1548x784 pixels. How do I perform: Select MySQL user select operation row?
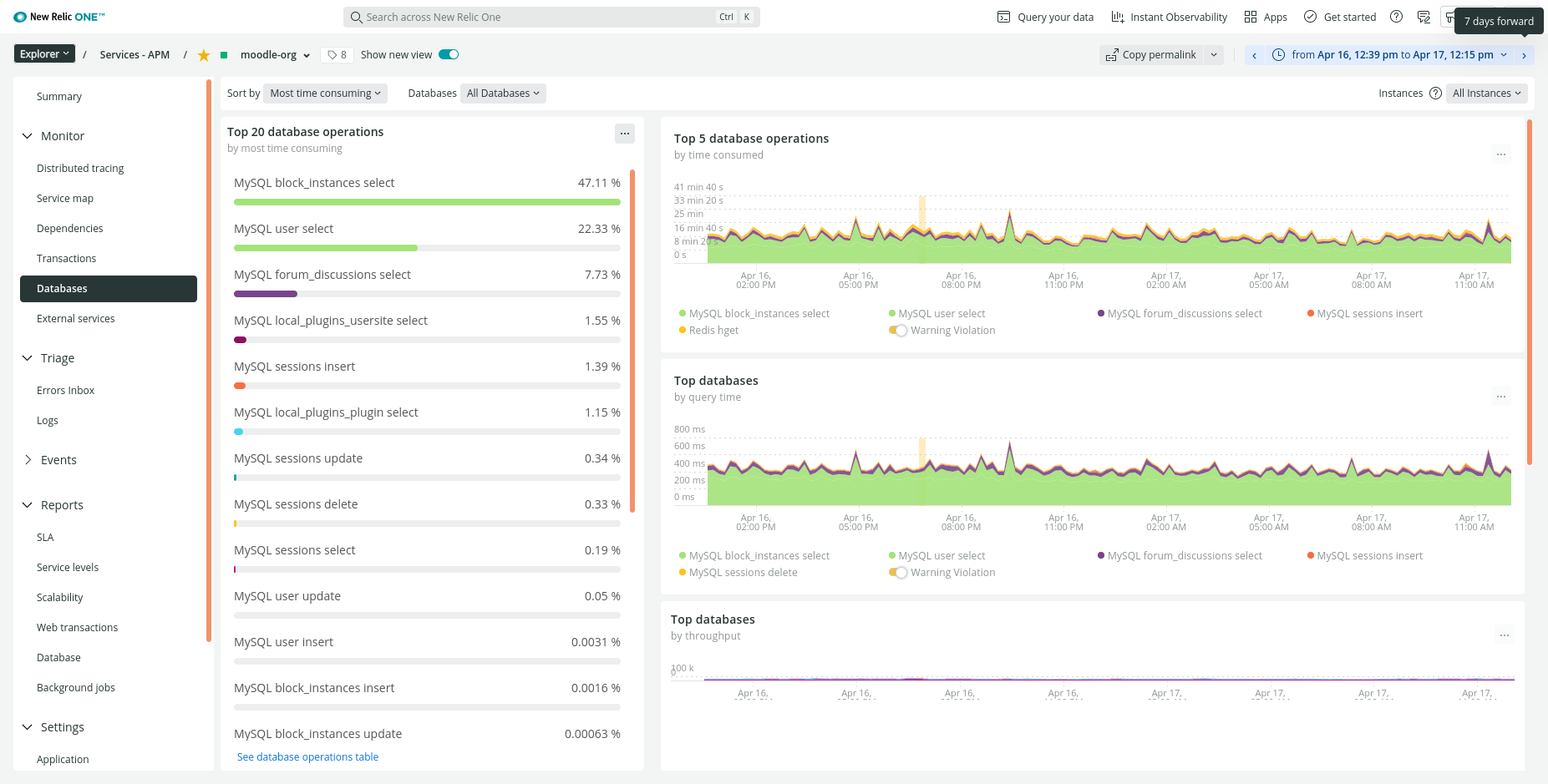tap(427, 236)
